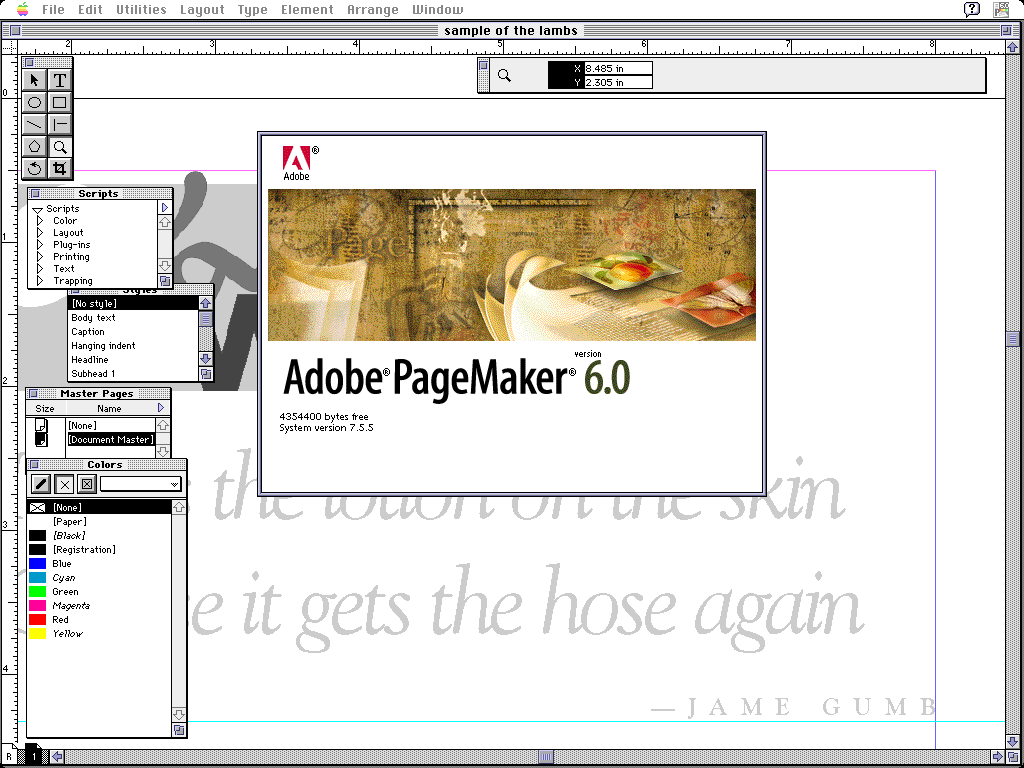Expand the Color scripts folder
Viewport: 1024px width, 768px height.
pyautogui.click(x=40, y=221)
